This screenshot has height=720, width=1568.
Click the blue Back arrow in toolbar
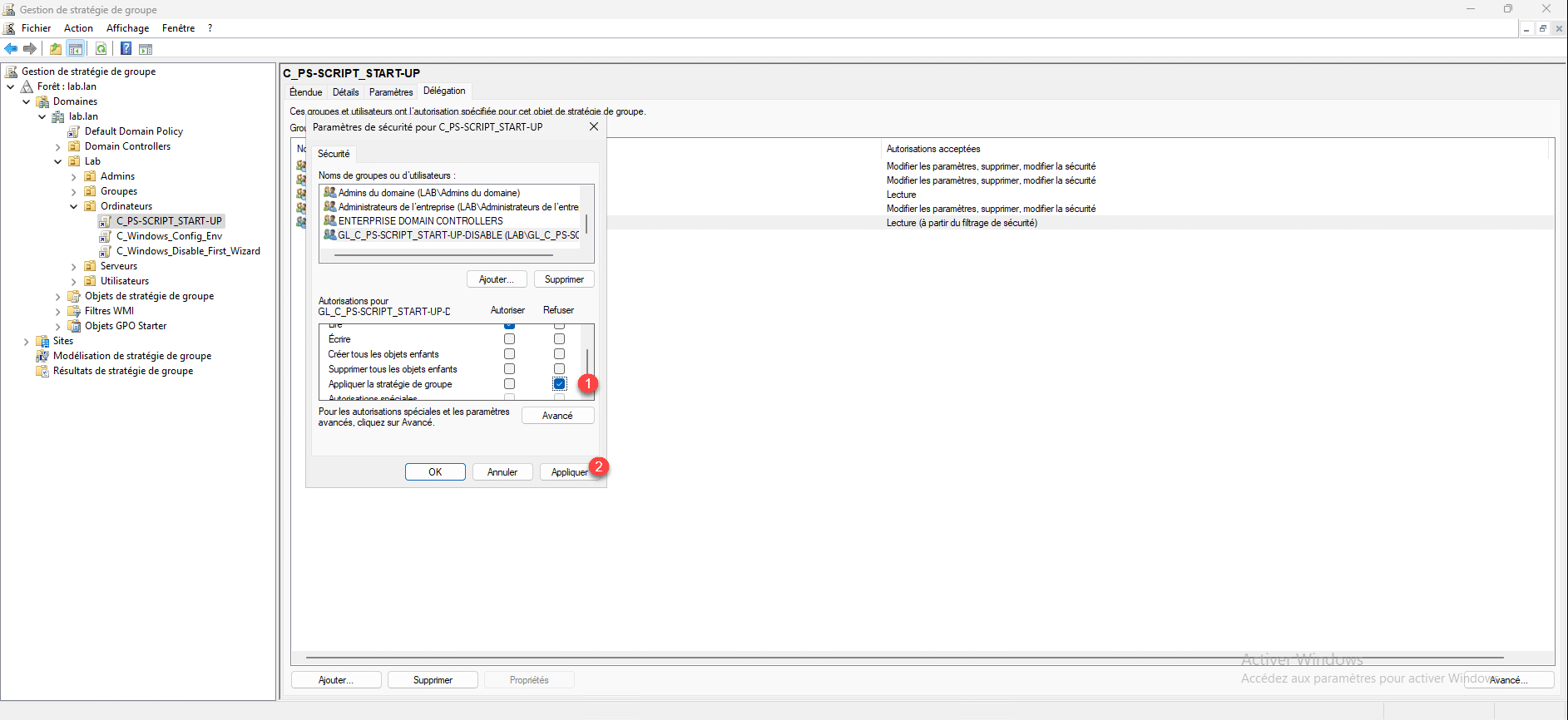point(11,48)
